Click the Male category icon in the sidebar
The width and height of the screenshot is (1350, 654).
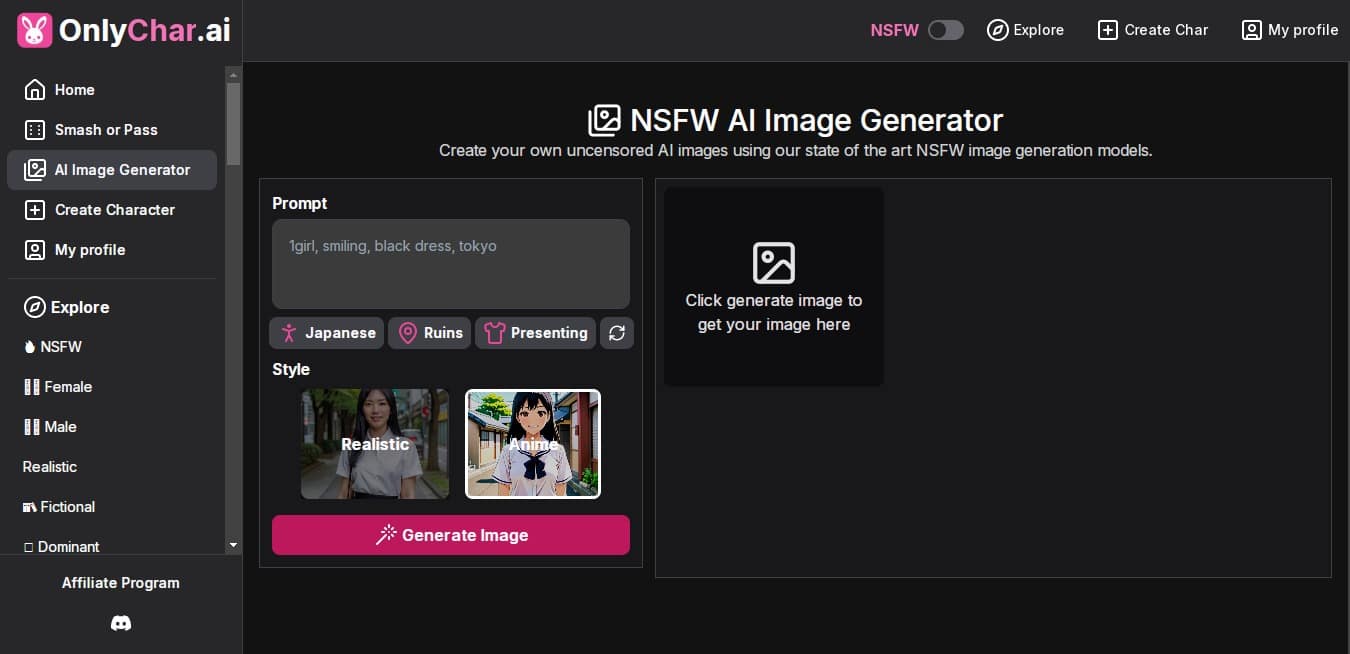coord(32,427)
